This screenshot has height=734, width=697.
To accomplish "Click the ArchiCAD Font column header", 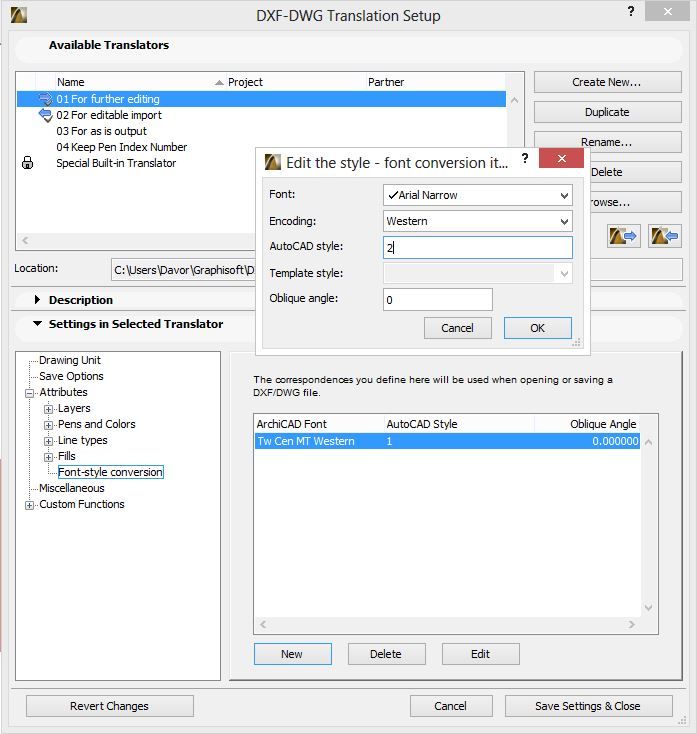I will (319, 424).
